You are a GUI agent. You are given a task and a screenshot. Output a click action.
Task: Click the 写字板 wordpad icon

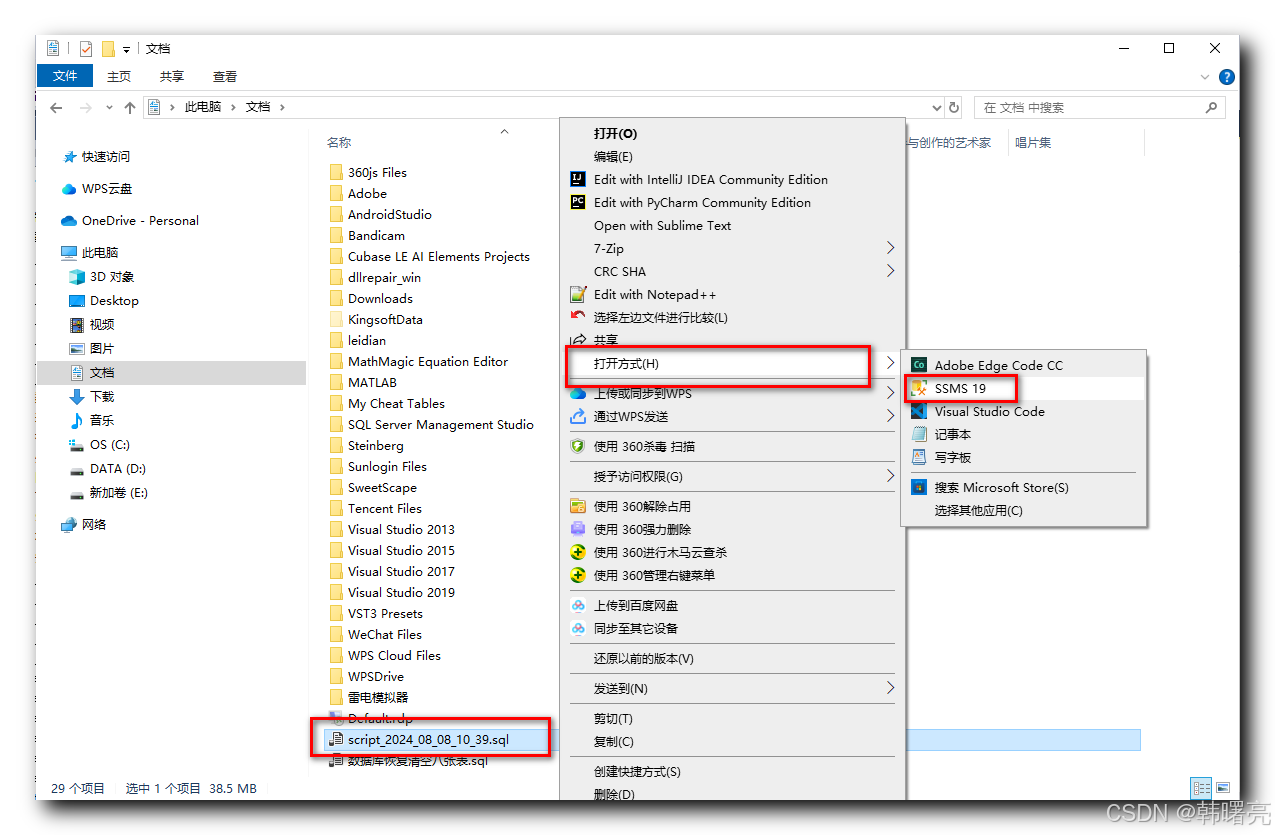tap(919, 457)
